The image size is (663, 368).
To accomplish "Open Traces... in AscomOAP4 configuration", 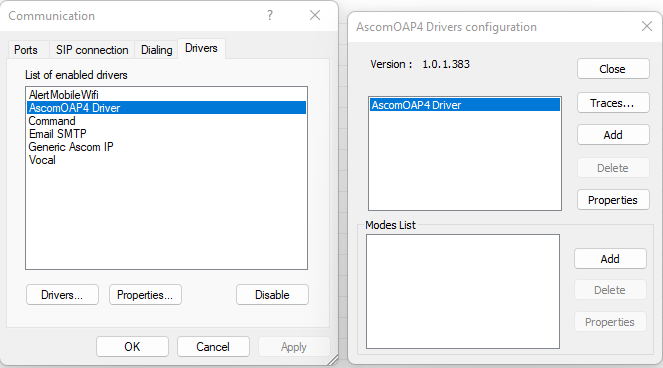I will [x=613, y=103].
